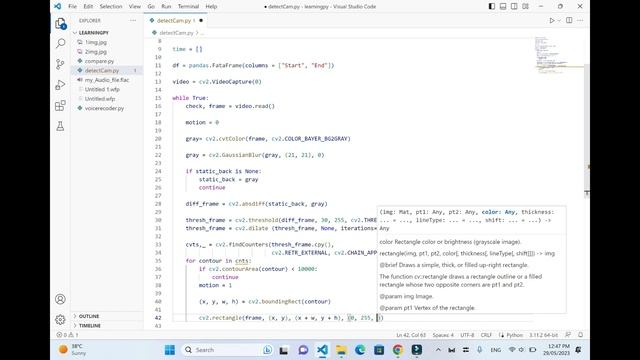Open Untitled.wfp in Explorer
Viewport: 640px width, 360px height.
click(100, 99)
